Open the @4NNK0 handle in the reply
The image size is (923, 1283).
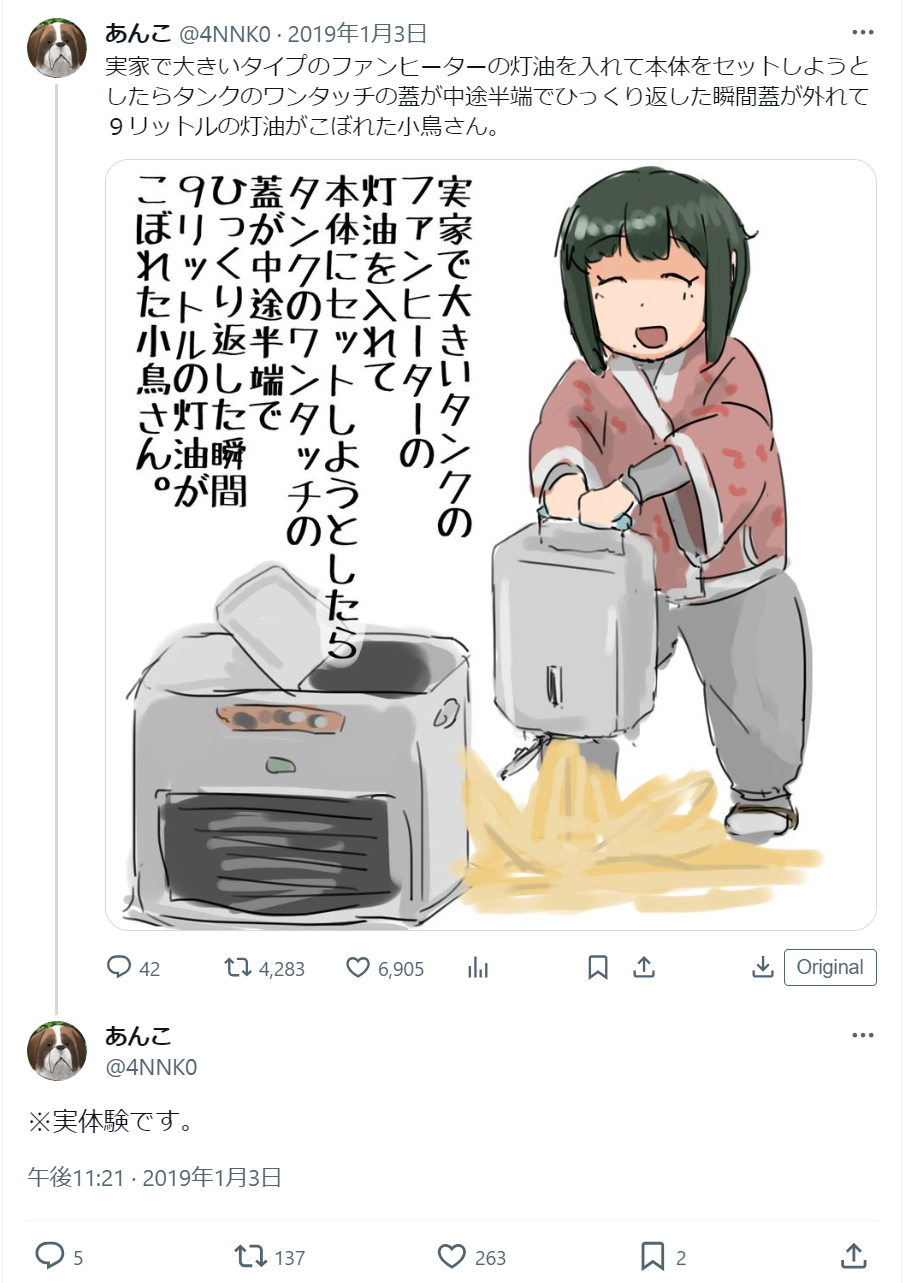tap(151, 1067)
